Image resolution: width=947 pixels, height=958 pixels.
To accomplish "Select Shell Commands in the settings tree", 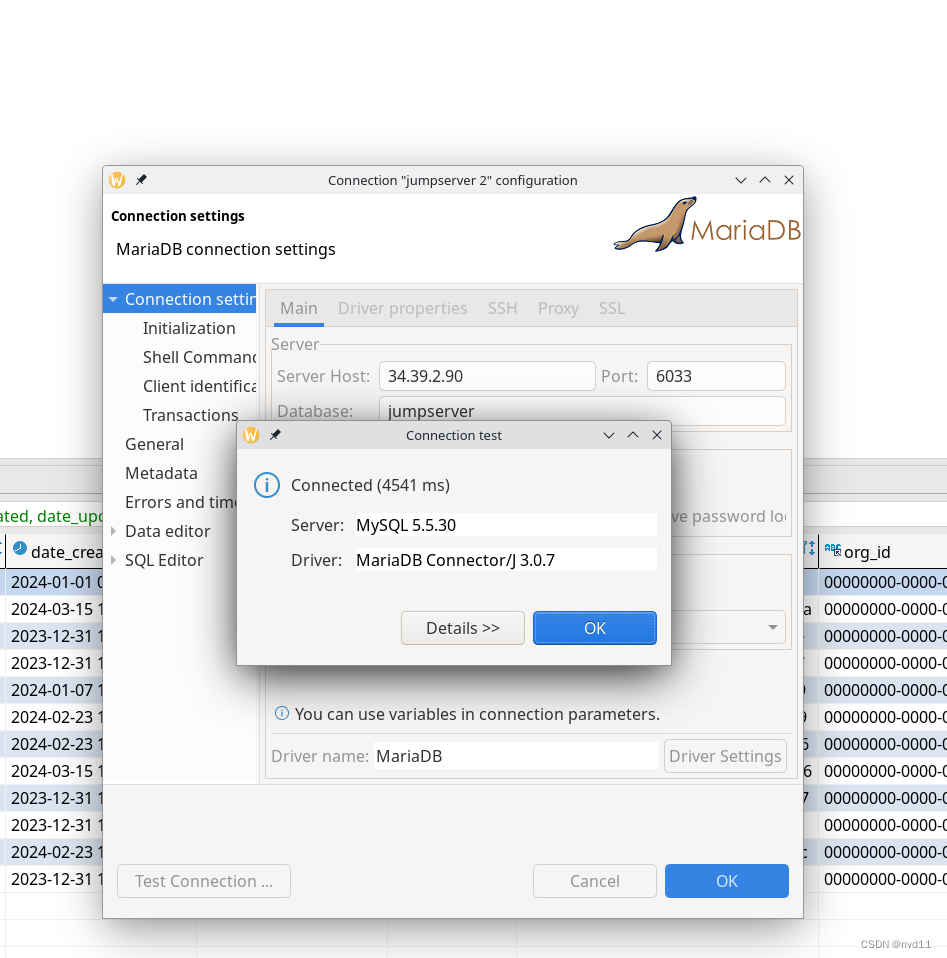I will 199,357.
